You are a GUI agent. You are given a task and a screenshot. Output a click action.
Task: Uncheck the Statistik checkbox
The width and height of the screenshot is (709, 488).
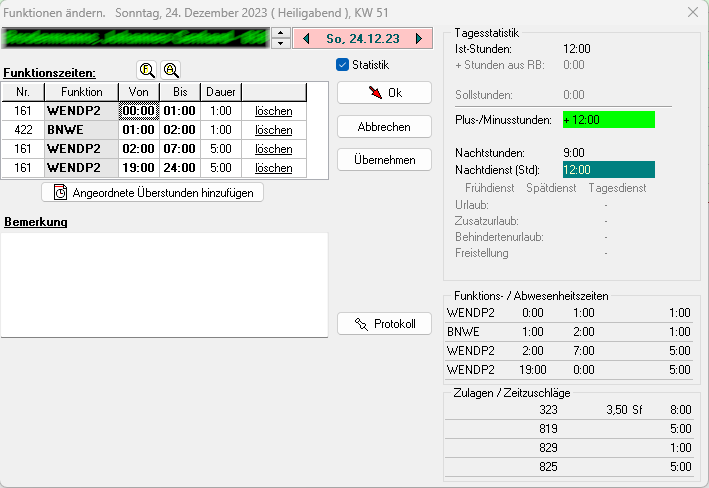(343, 65)
